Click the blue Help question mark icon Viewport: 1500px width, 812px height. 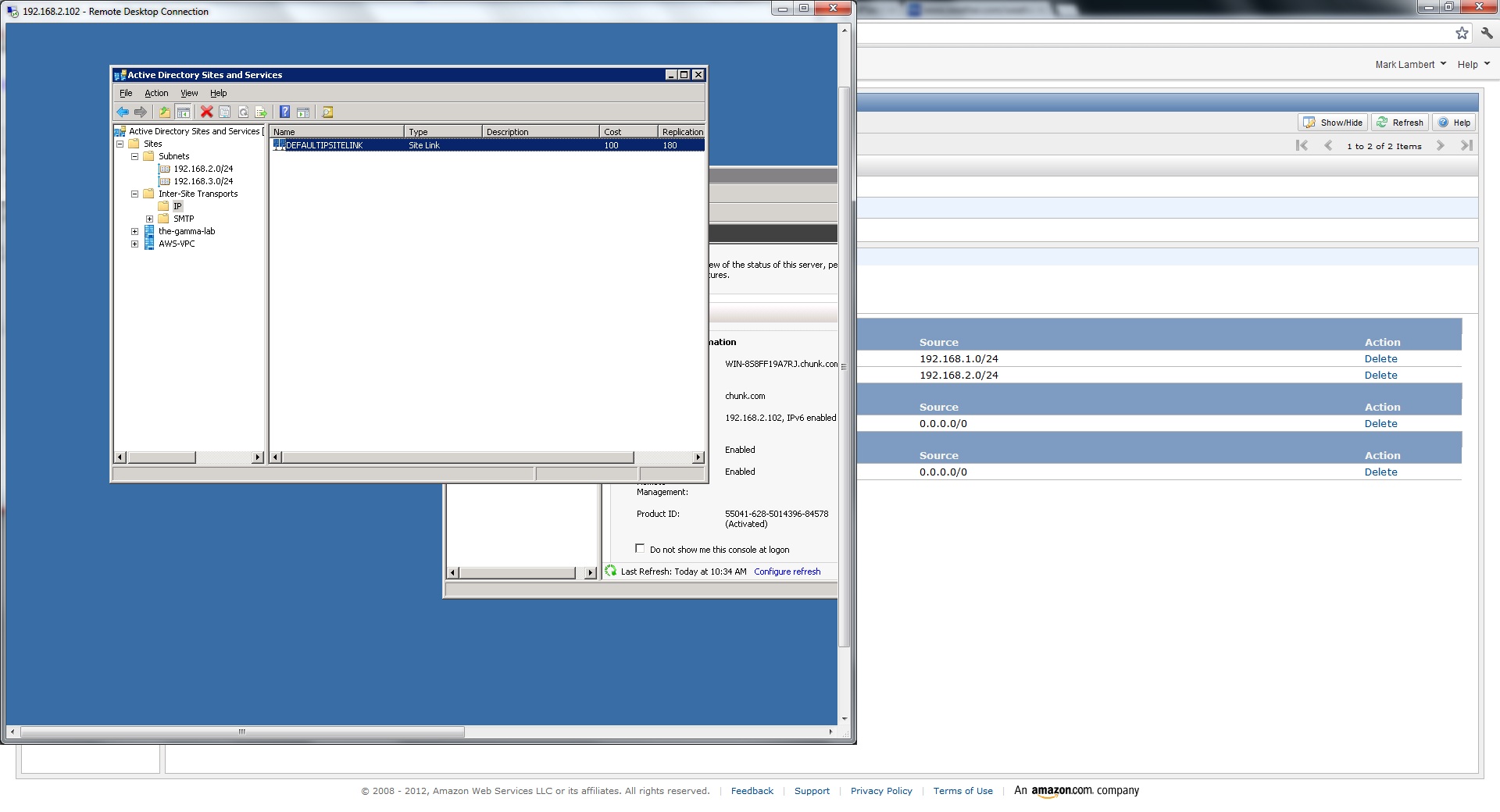click(x=285, y=112)
